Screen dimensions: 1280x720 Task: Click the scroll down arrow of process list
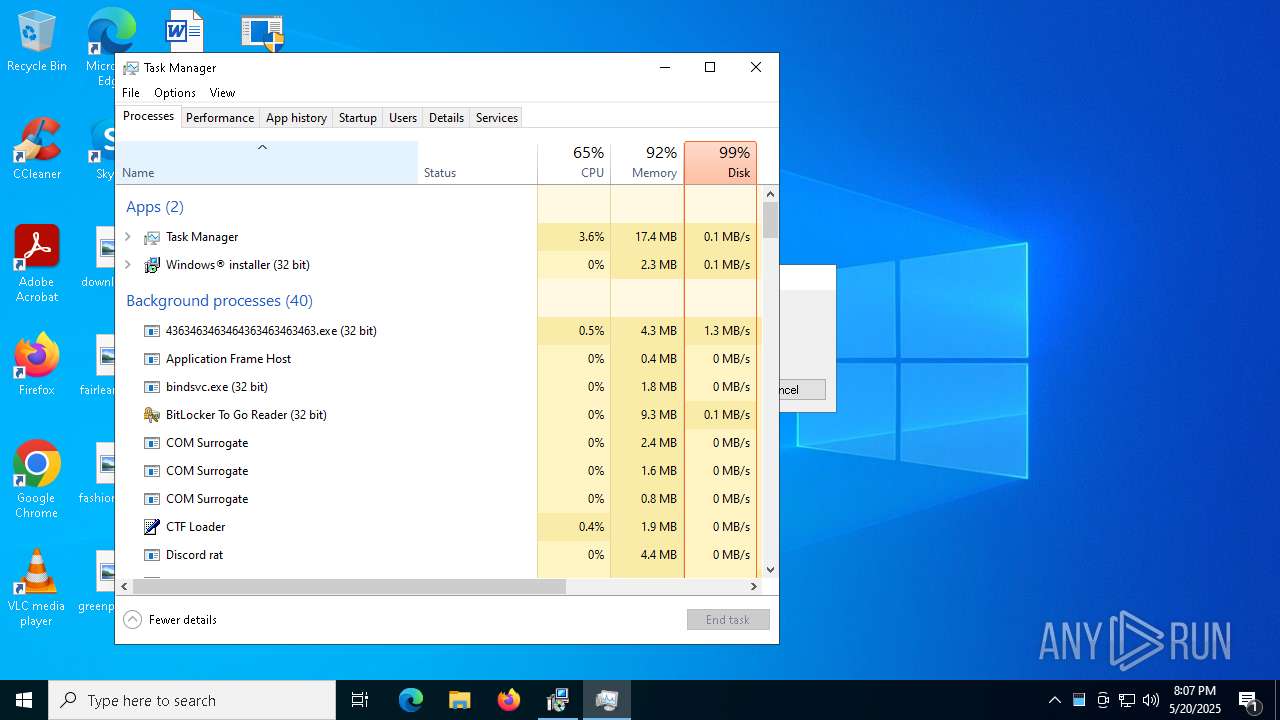[x=770, y=570]
